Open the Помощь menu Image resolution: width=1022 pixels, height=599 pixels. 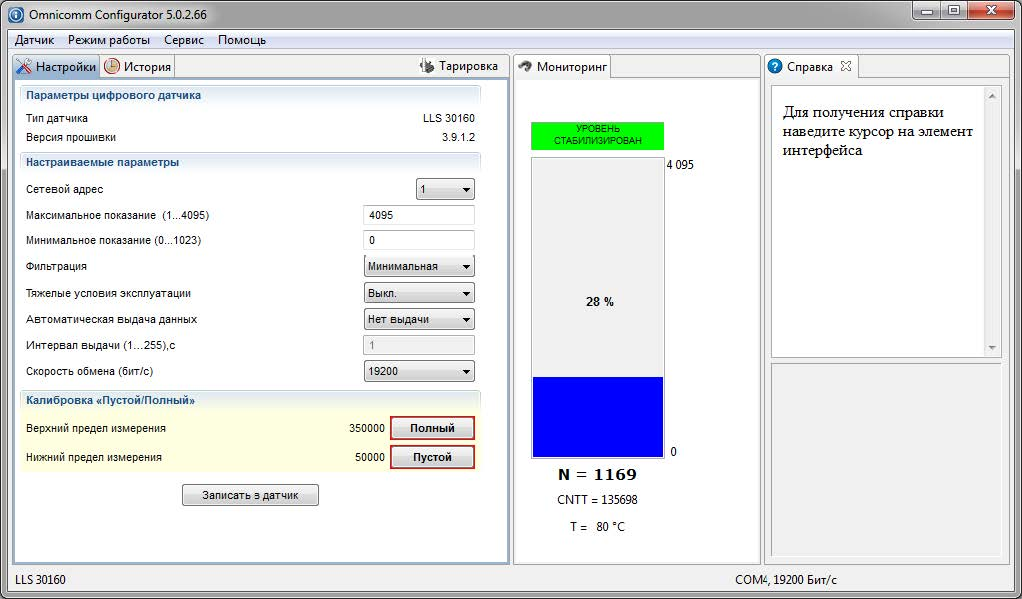pyautogui.click(x=242, y=40)
